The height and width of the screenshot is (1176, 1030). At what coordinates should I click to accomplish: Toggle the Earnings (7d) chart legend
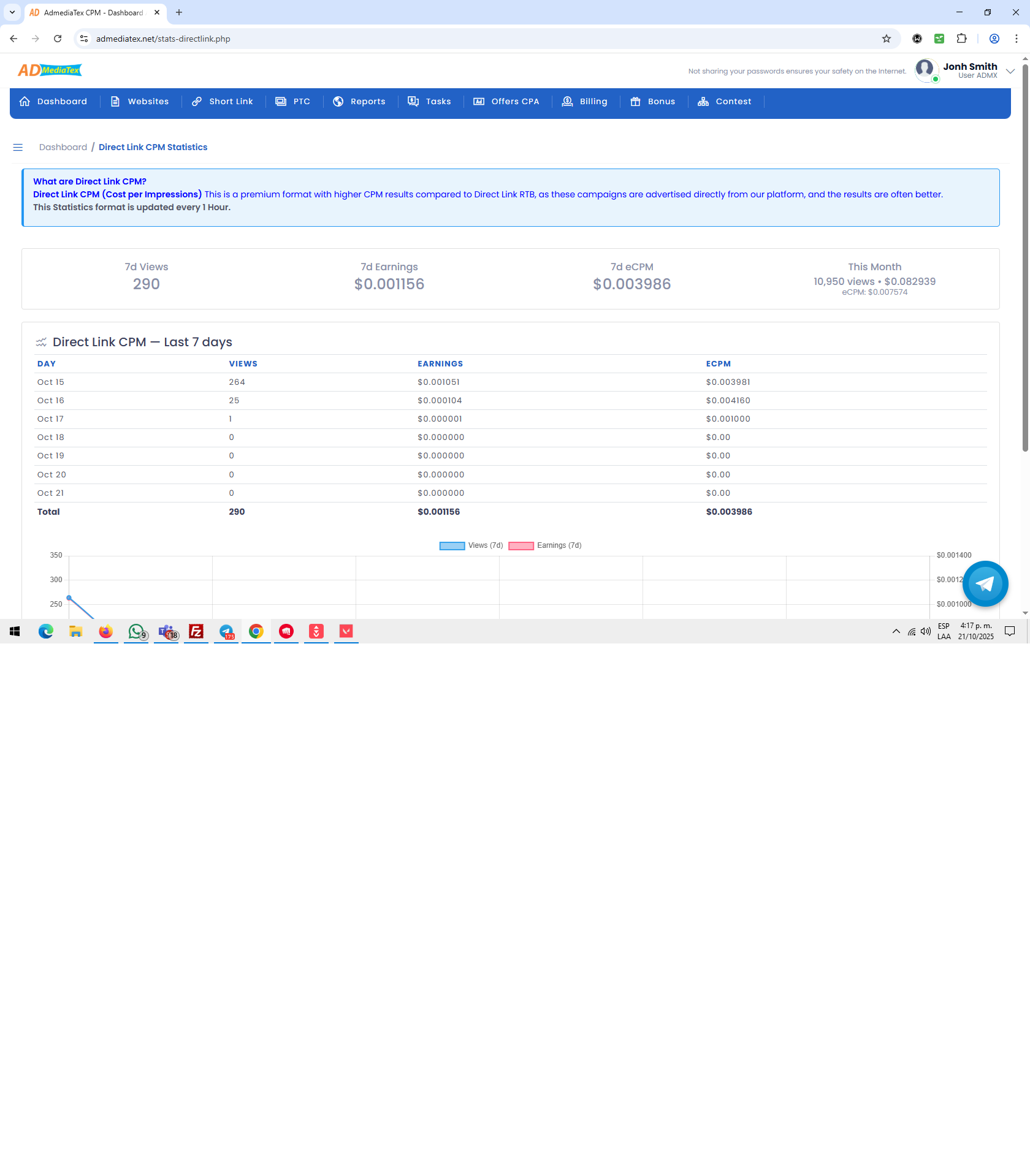[545, 545]
